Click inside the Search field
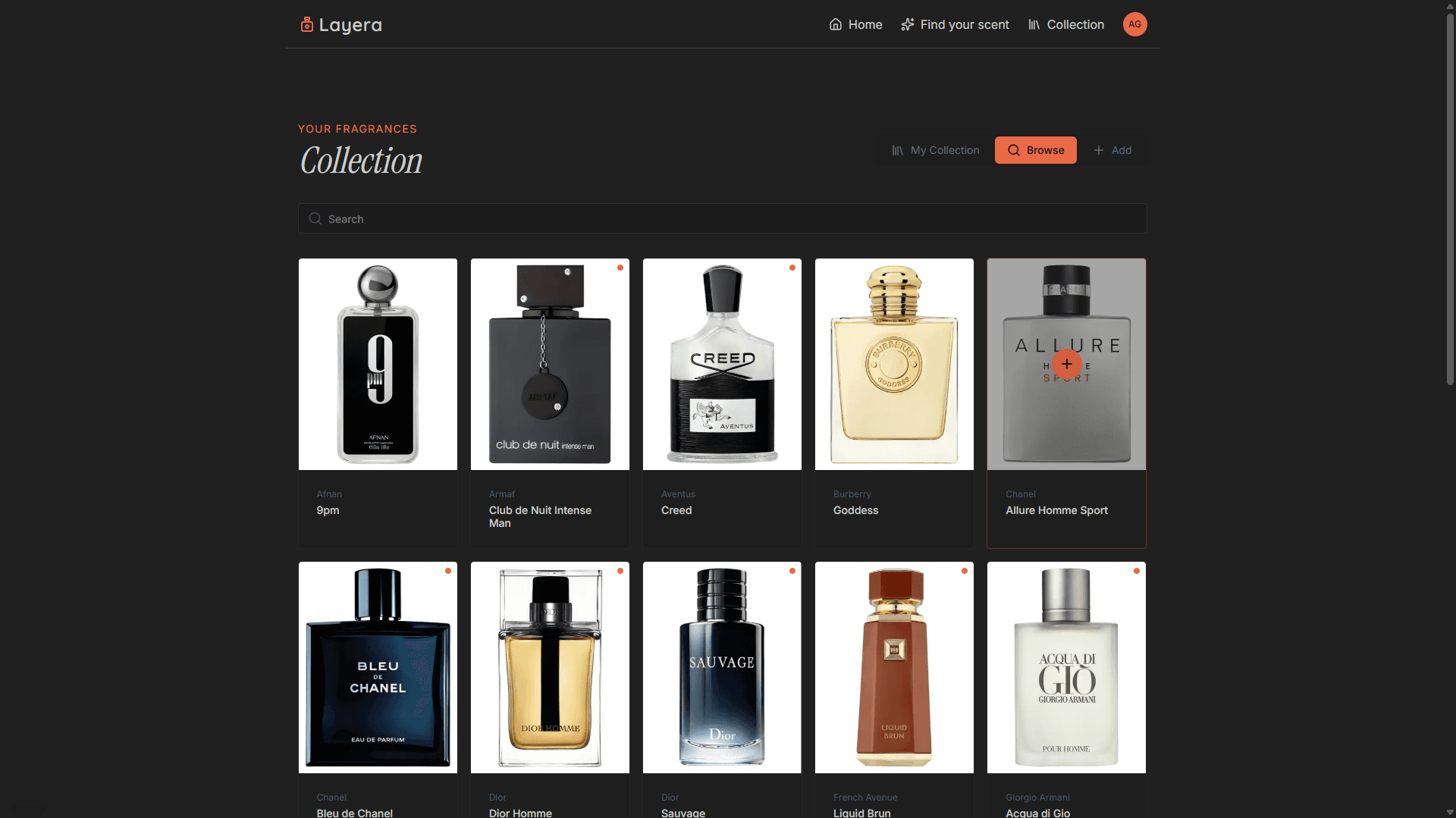This screenshot has height=818, width=1456. point(722,218)
